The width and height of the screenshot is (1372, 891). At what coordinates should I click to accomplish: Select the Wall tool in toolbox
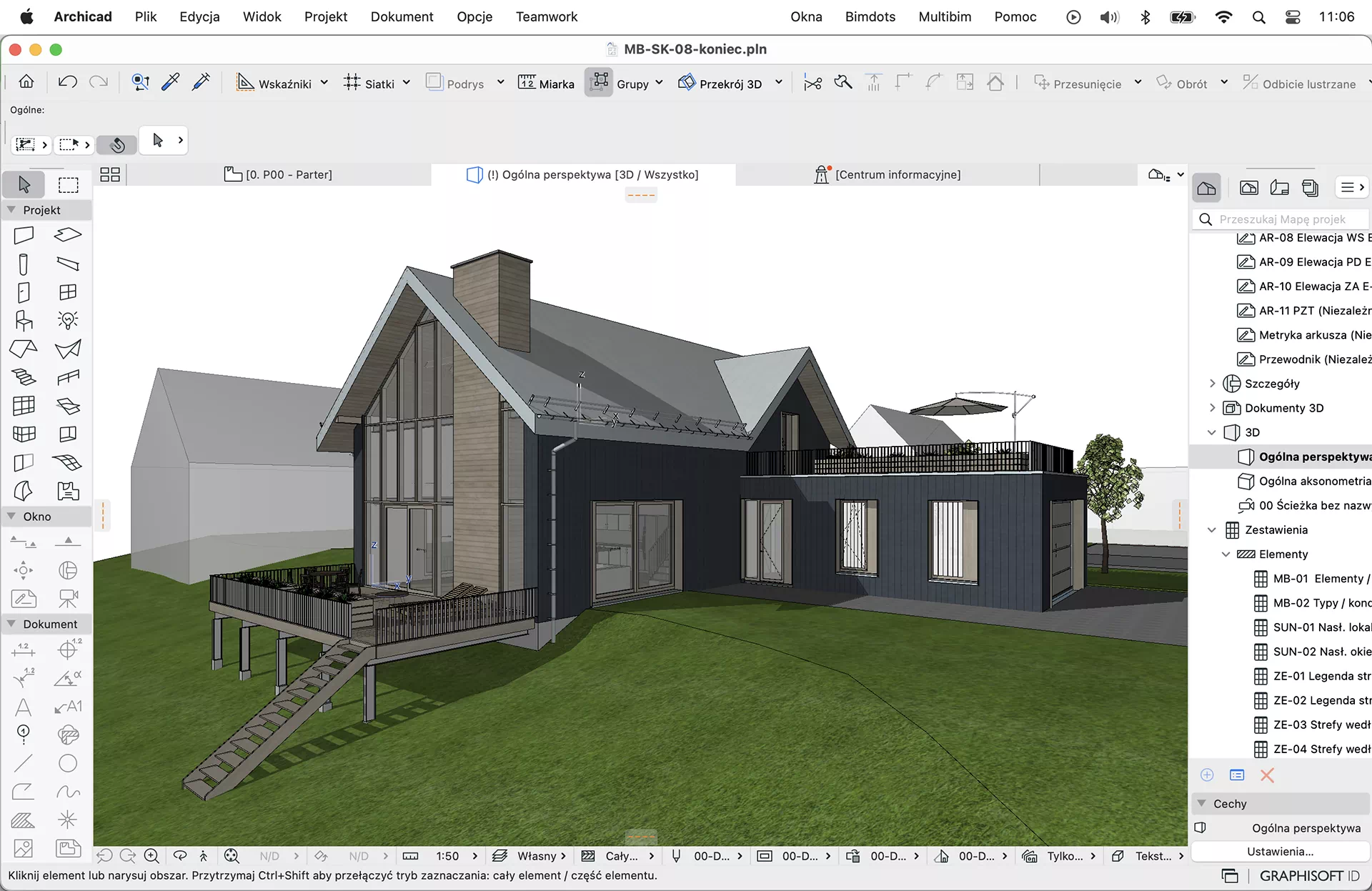click(x=24, y=235)
